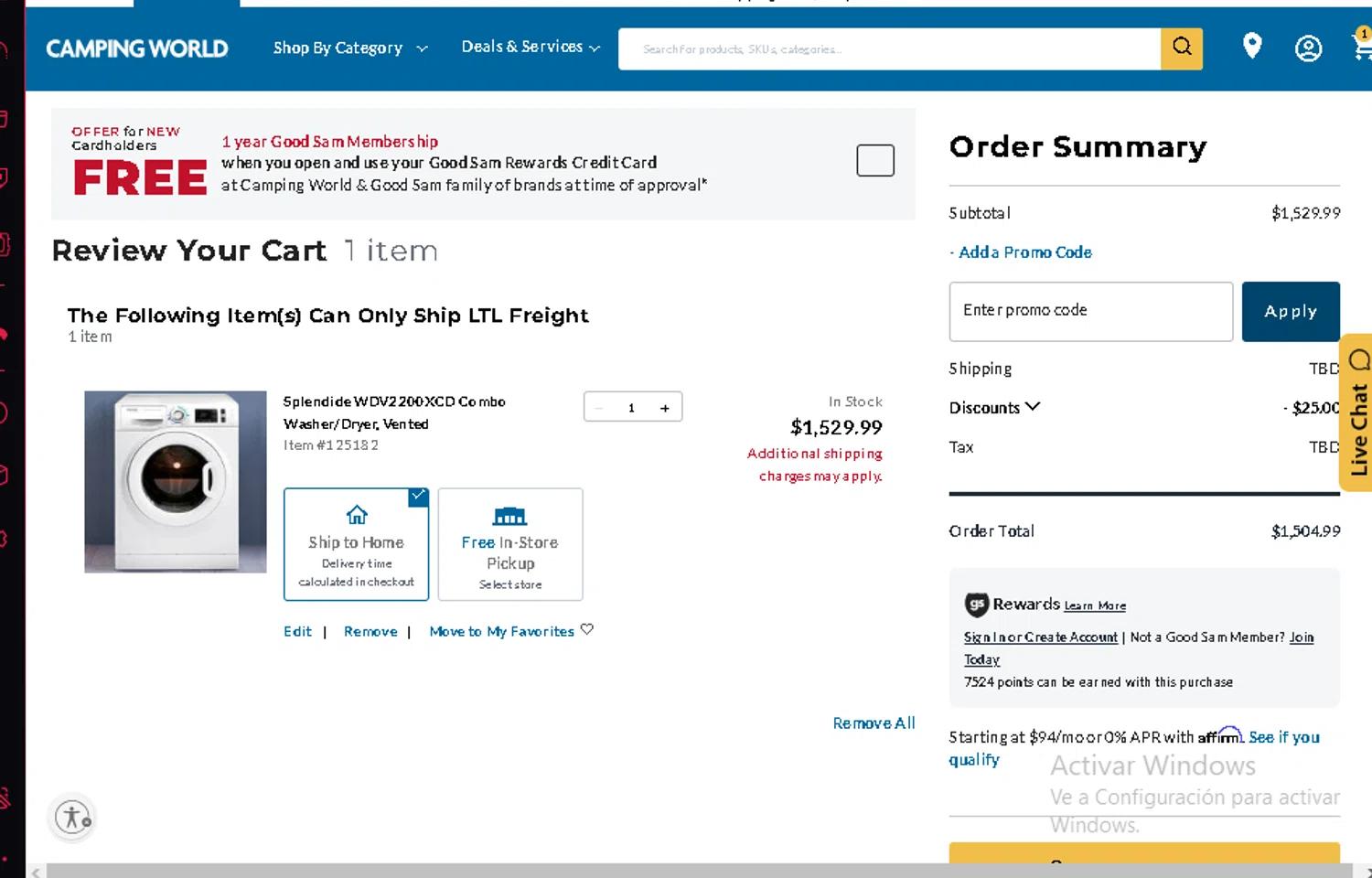Click the horizontal scrollbar at the bottom
This screenshot has width=1372, height=878.
pyautogui.click(x=700, y=871)
